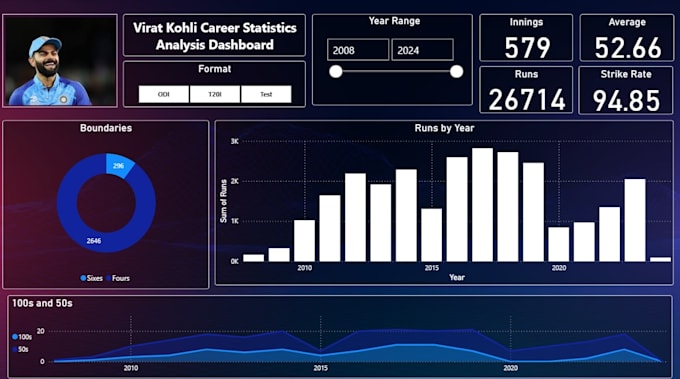The height and width of the screenshot is (379, 680).
Task: Click the 100s and 50s chart title
Action: 42,304
